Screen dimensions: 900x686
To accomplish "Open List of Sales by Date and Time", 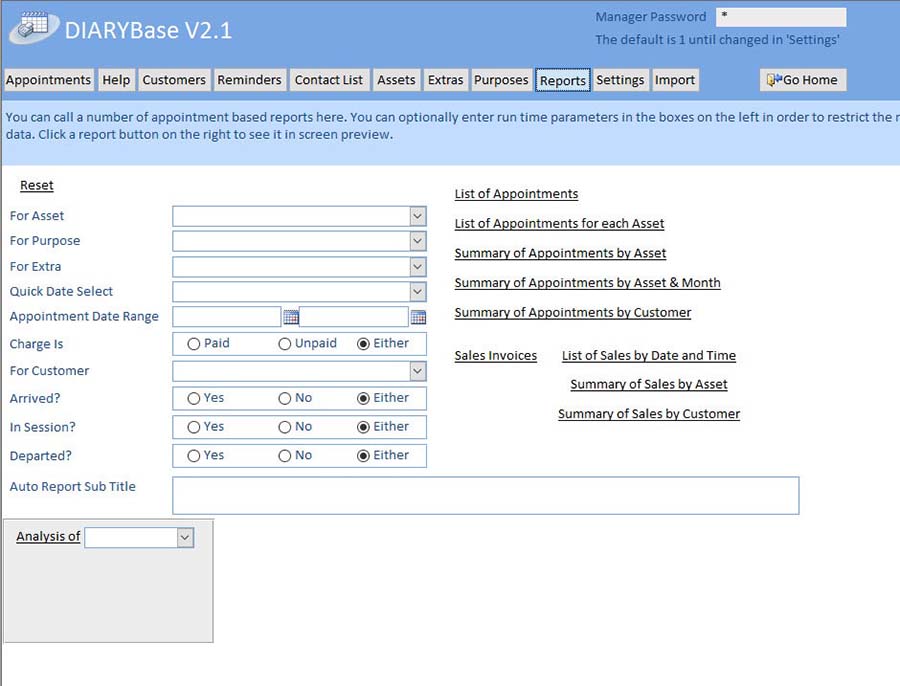I will (649, 356).
